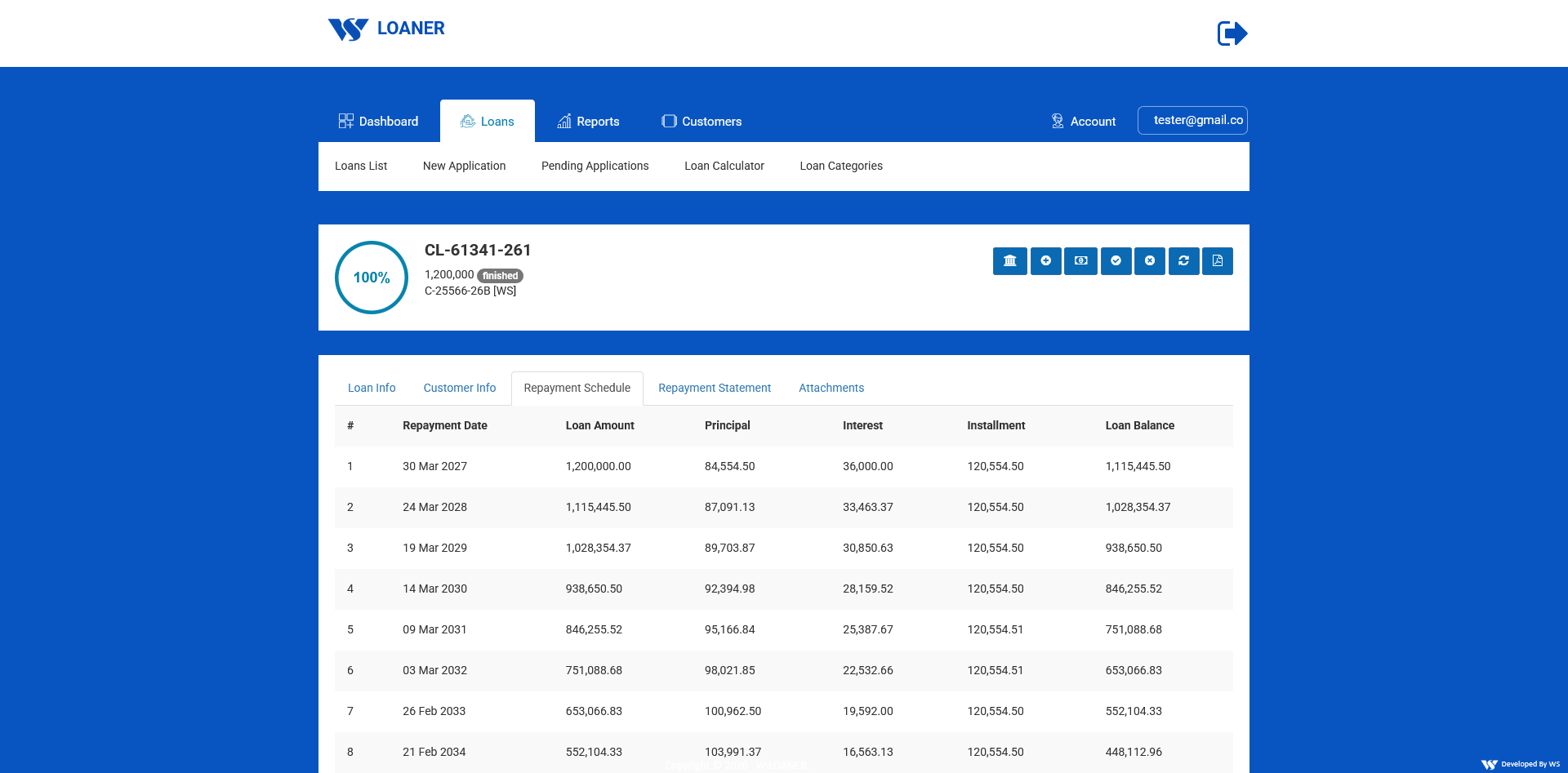Image resolution: width=1568 pixels, height=773 pixels.
Task: Click the money bill icon button
Action: click(x=1081, y=261)
